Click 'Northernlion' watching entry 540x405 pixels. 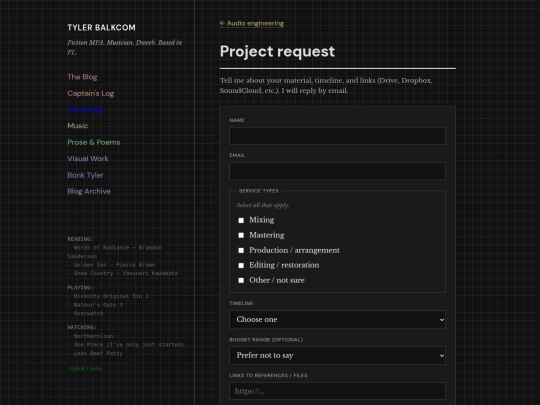pyautogui.click(x=90, y=336)
